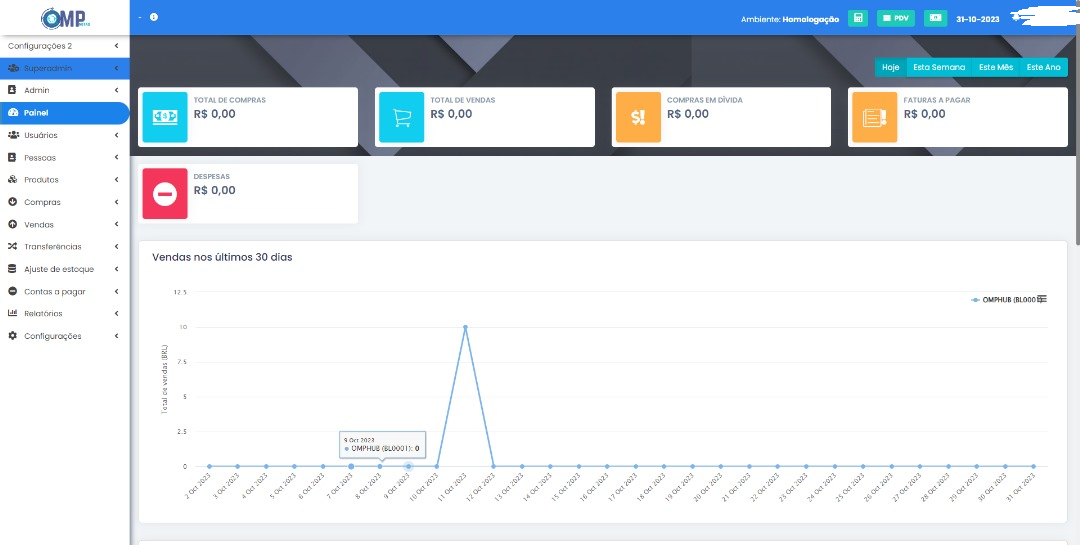The width and height of the screenshot is (1080, 545).
Task: Click the 31 Oct 2023 data point
Action: (x=1033, y=466)
